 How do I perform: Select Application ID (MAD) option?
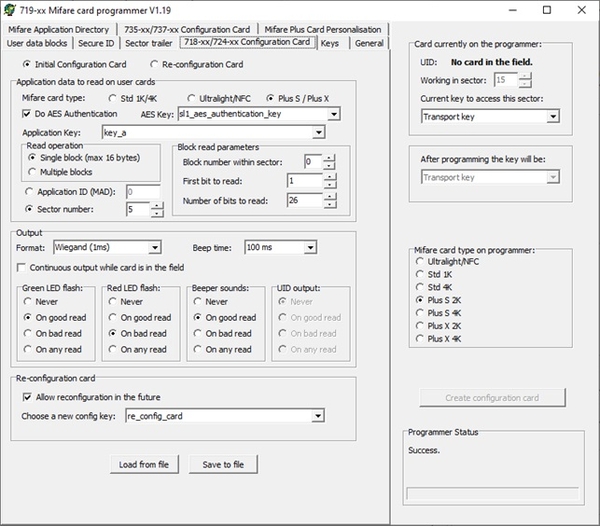(70, 192)
